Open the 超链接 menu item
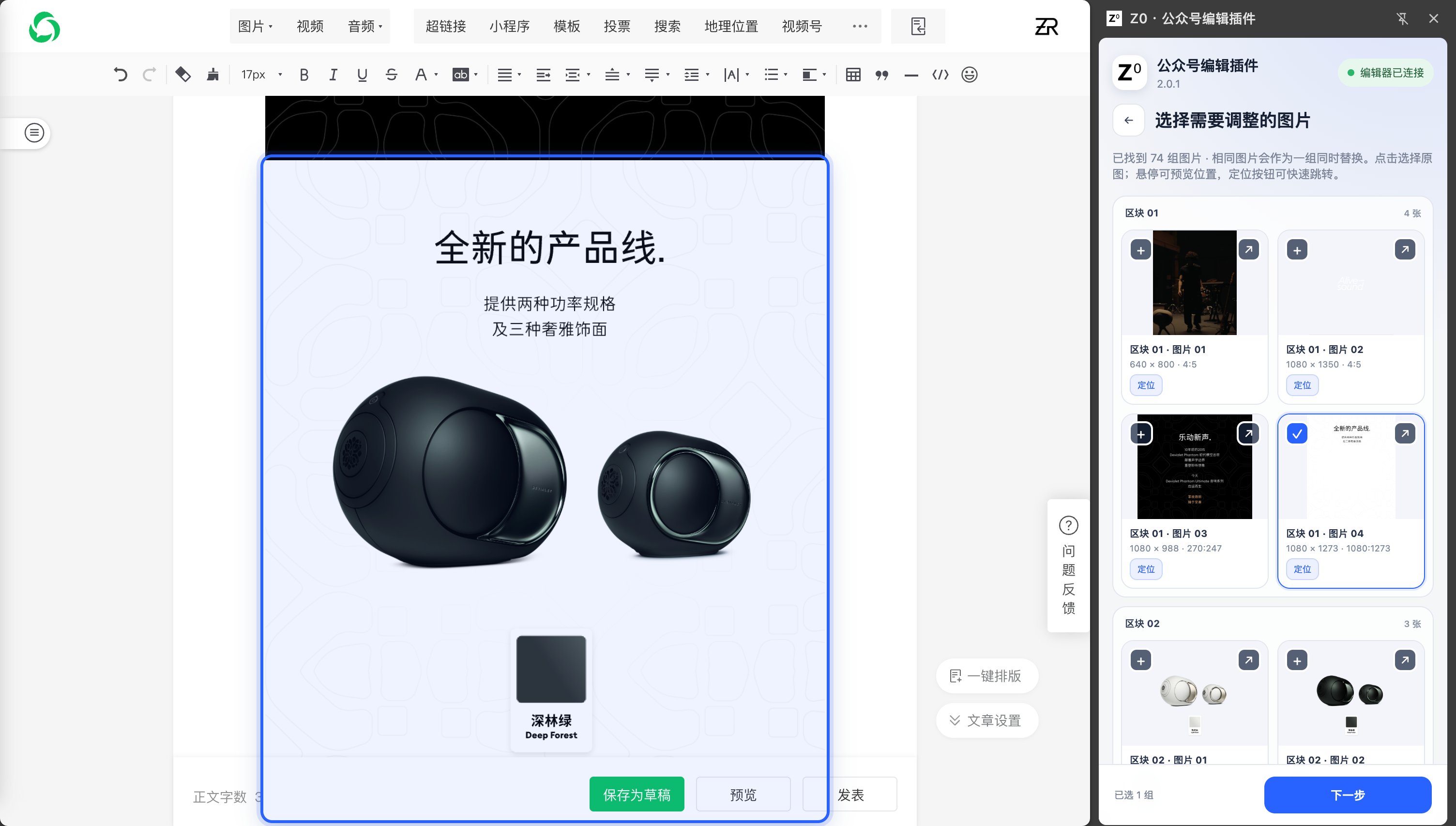Viewport: 1456px width, 826px height. 446,26
